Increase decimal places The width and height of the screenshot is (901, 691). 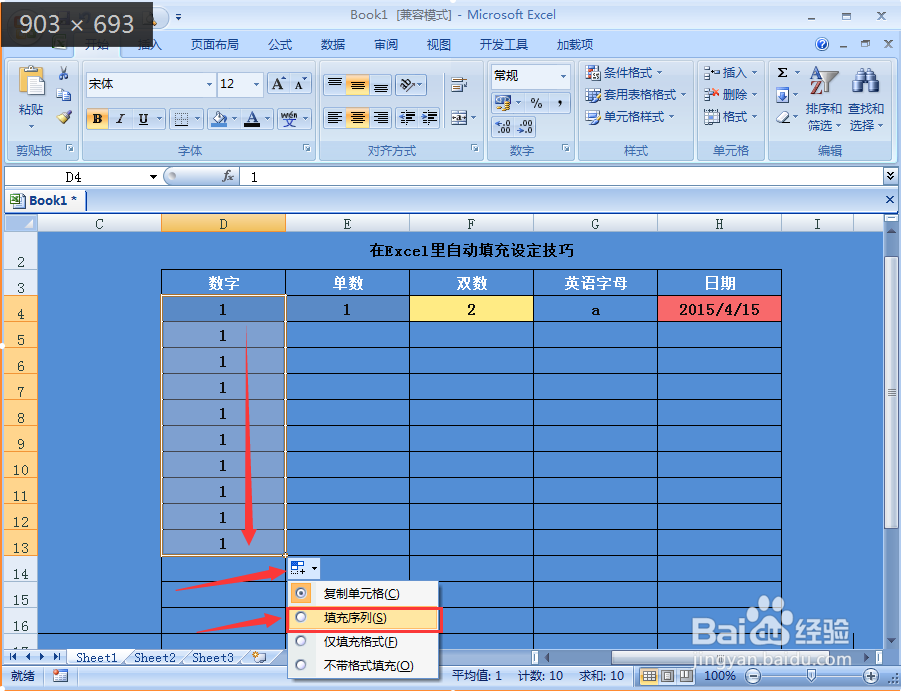[x=503, y=126]
